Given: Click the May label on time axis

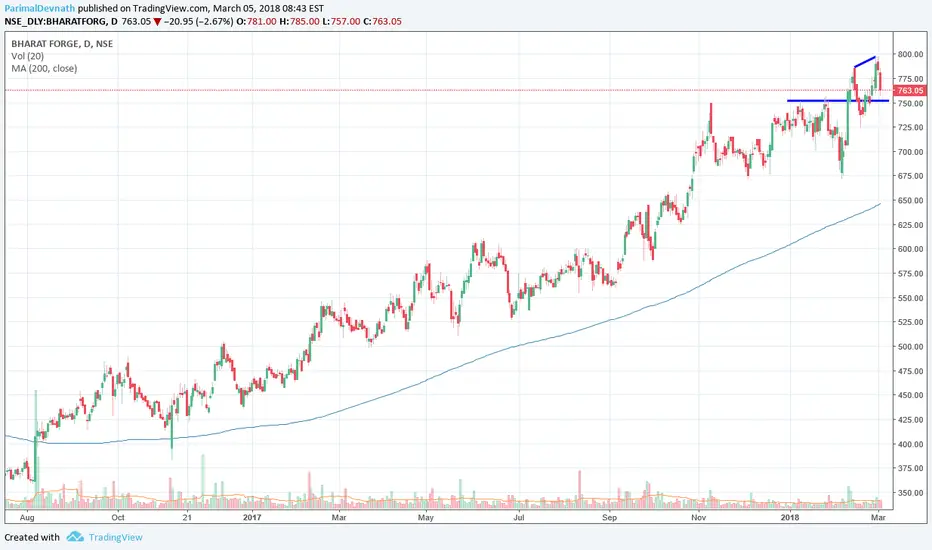Looking at the screenshot, I should tap(426, 517).
